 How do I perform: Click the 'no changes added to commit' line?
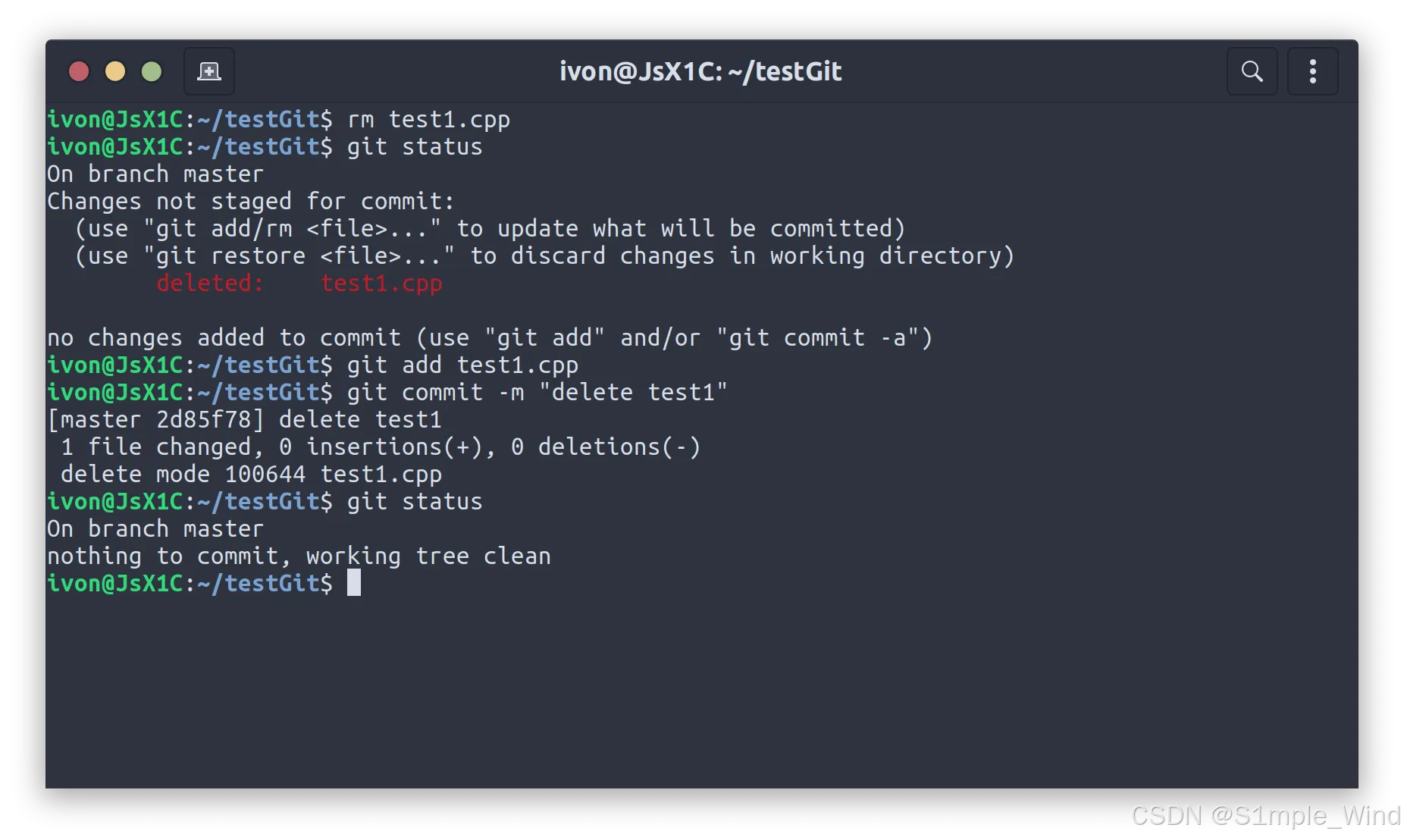click(490, 338)
